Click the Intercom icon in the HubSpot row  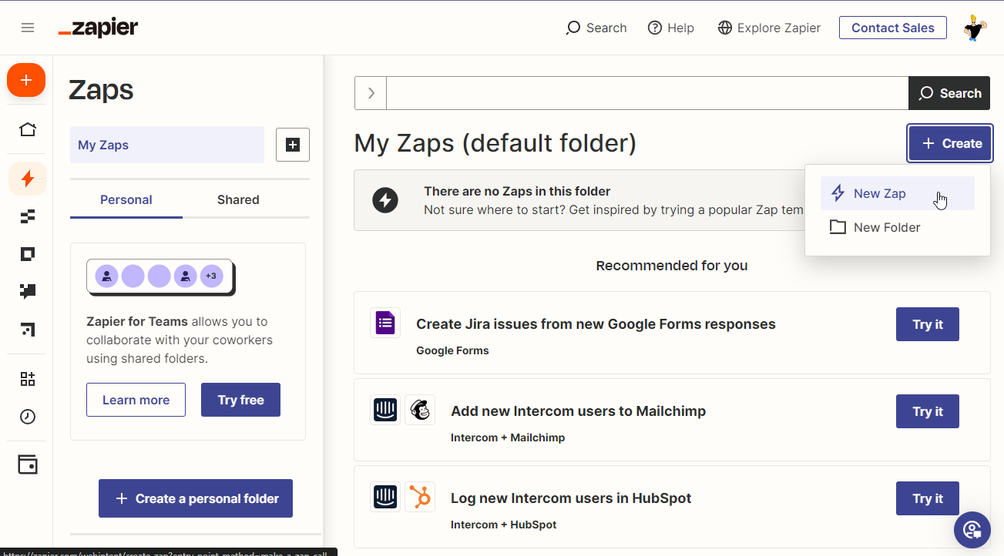[x=385, y=497]
